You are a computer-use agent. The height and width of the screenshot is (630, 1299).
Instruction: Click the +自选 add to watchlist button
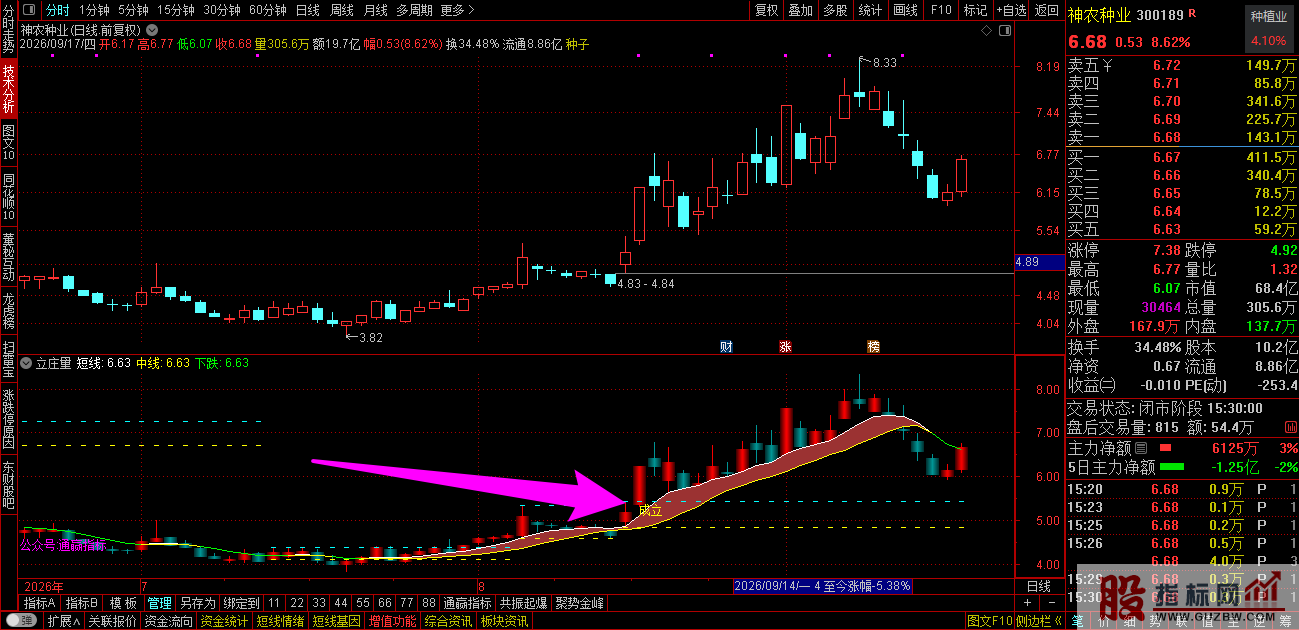[1011, 10]
